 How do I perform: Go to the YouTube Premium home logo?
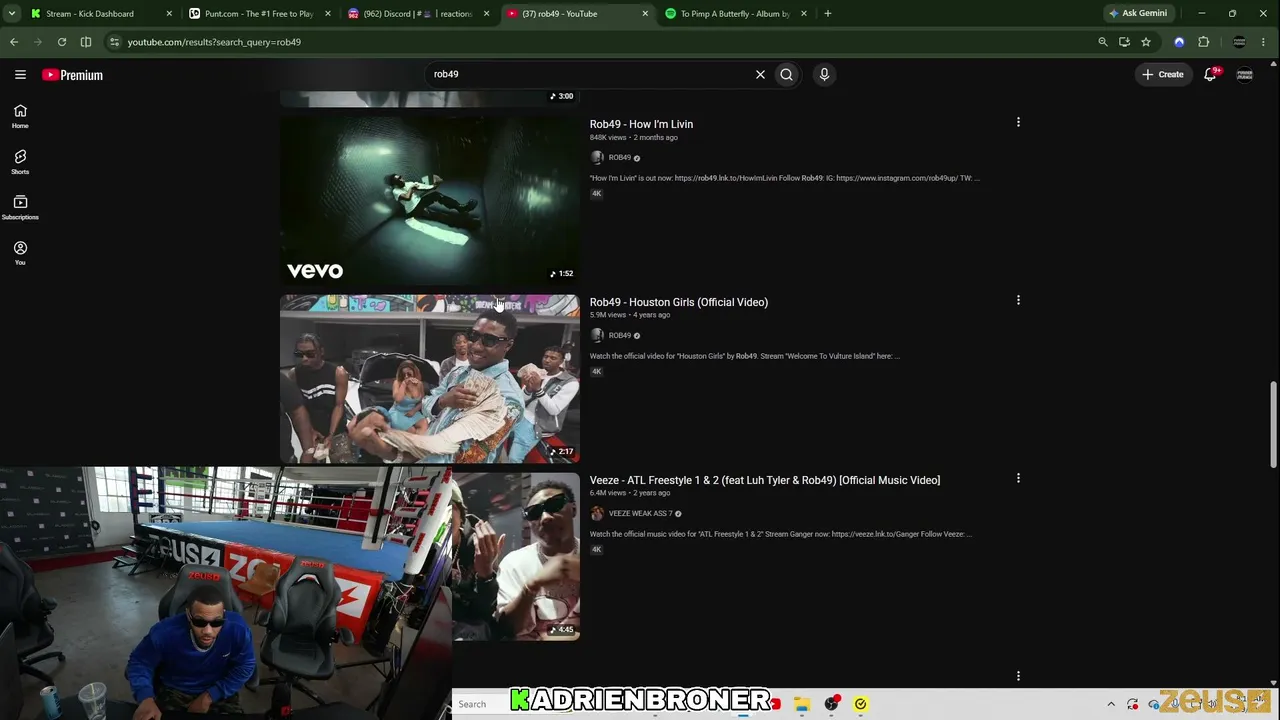[x=72, y=75]
